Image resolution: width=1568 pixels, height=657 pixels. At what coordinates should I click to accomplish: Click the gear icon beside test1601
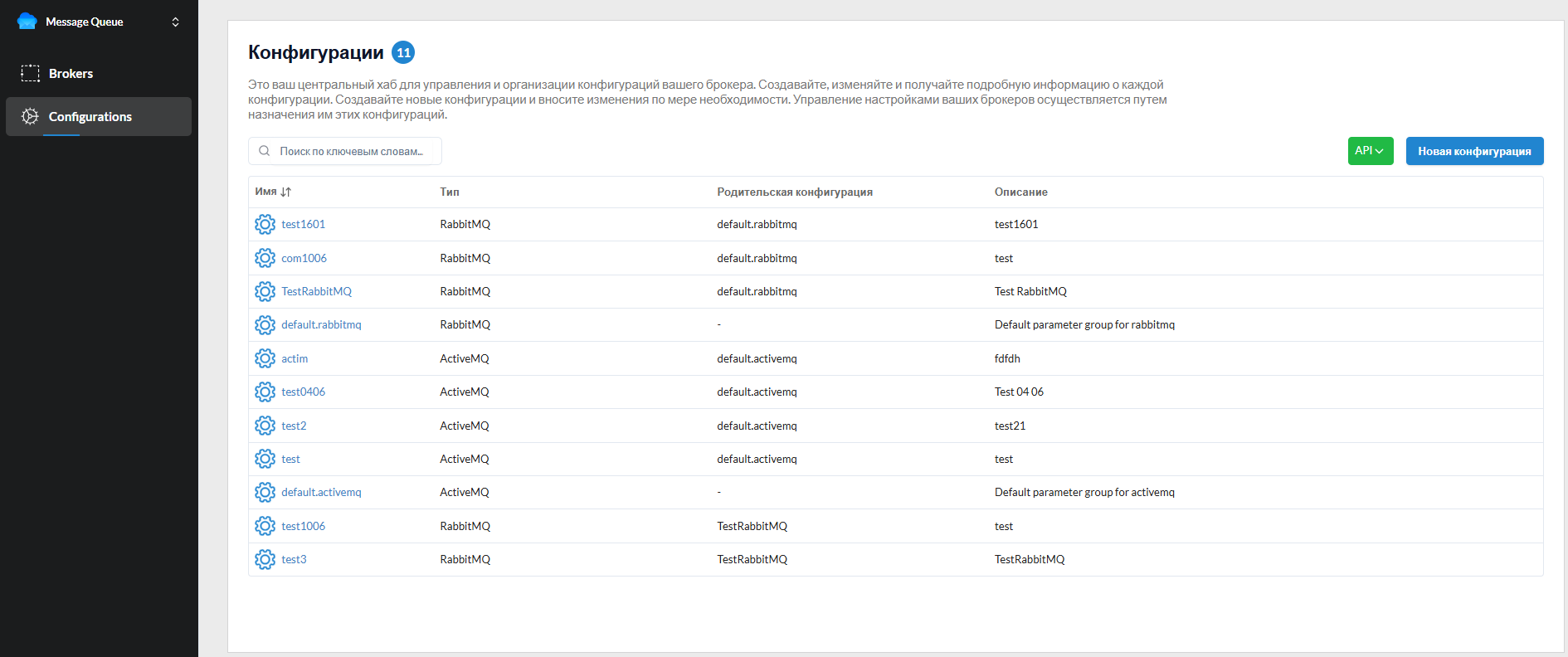[x=265, y=224]
